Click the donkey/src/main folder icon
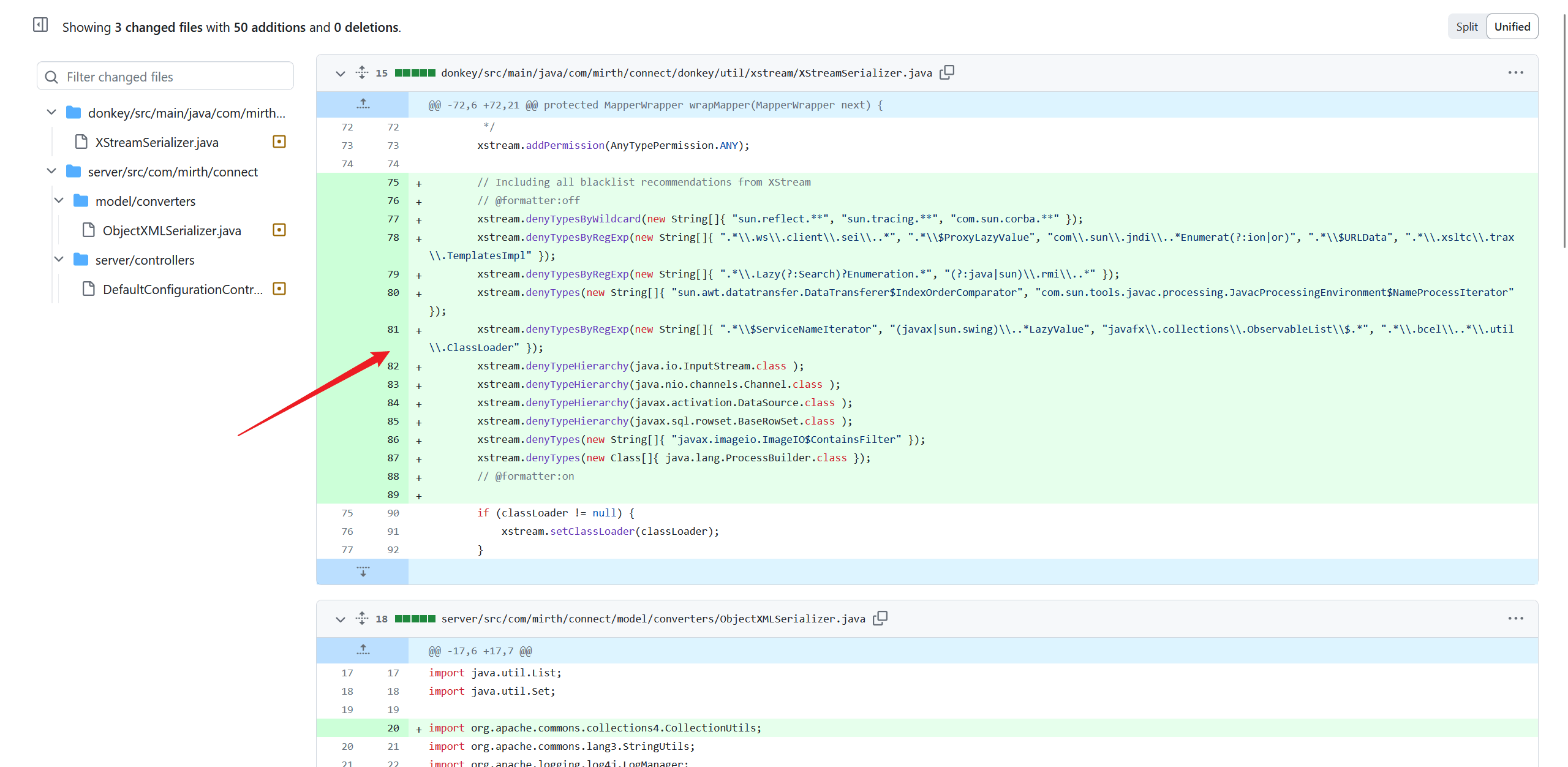This screenshot has height=767, width=1568. (73, 113)
